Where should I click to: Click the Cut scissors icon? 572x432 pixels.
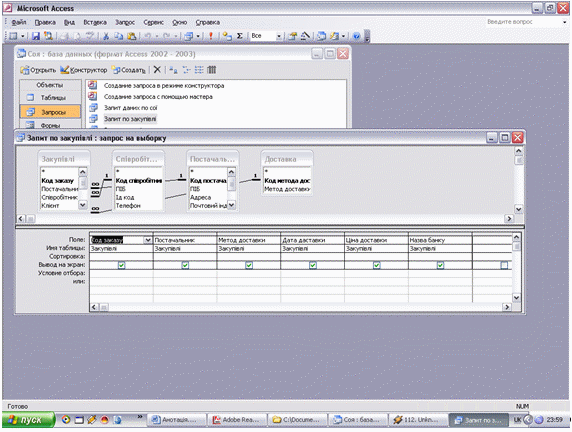(106, 36)
